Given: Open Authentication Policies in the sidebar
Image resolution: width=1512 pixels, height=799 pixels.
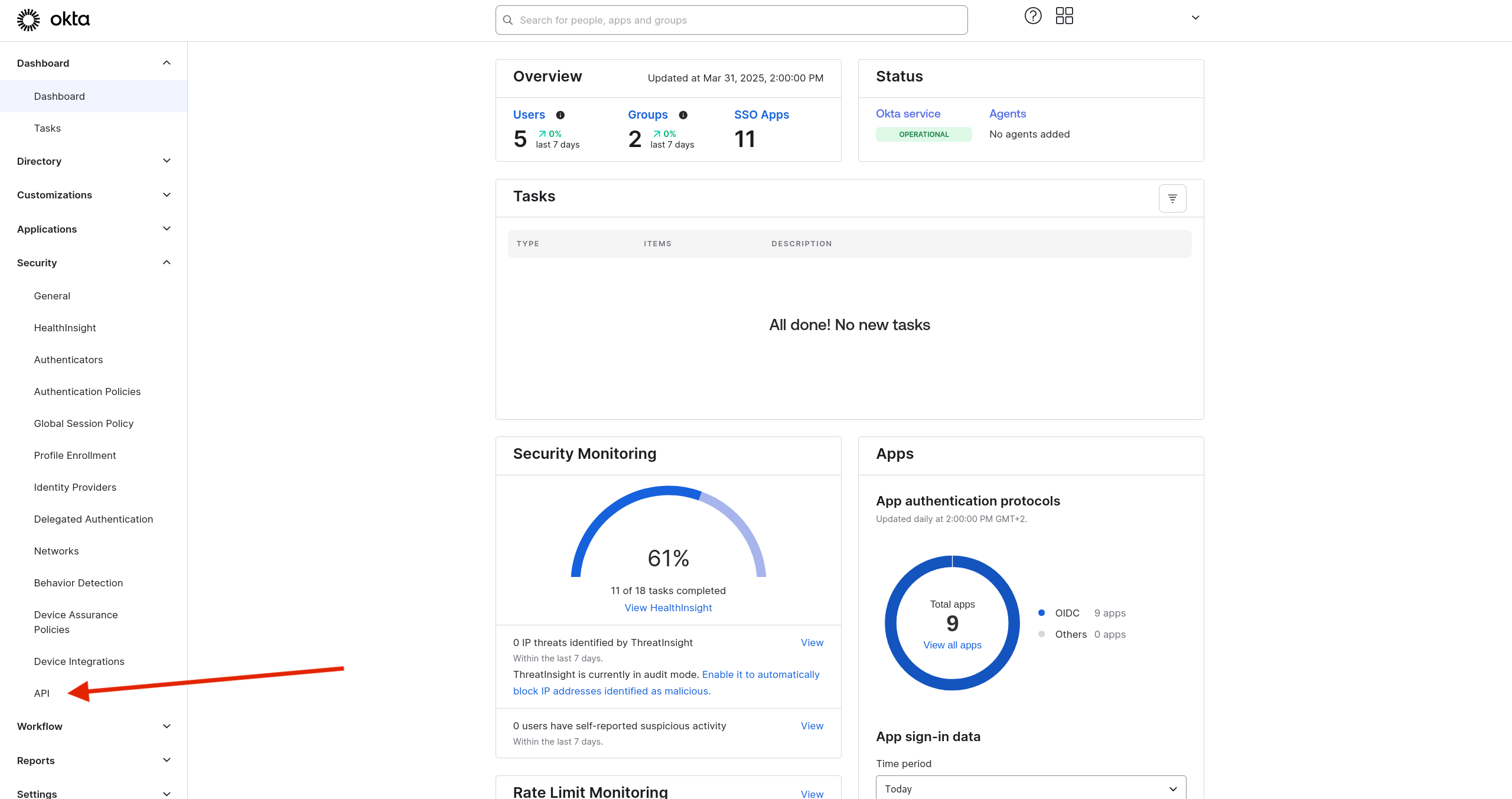Looking at the screenshot, I should pyautogui.click(x=87, y=392).
